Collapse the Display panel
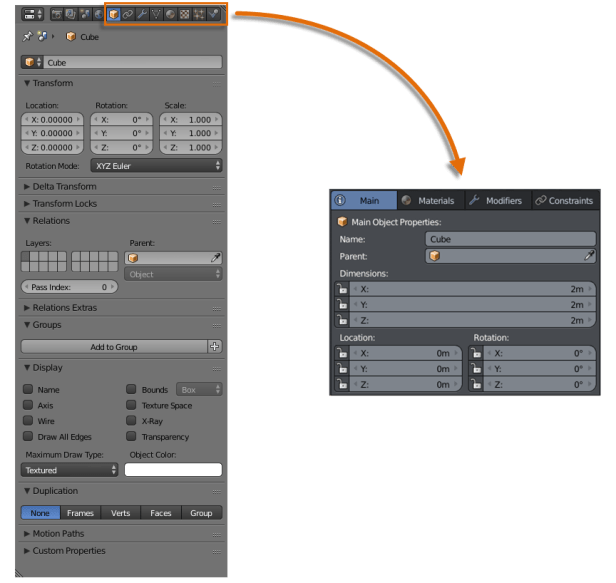This screenshot has width=616, height=583. point(27,367)
